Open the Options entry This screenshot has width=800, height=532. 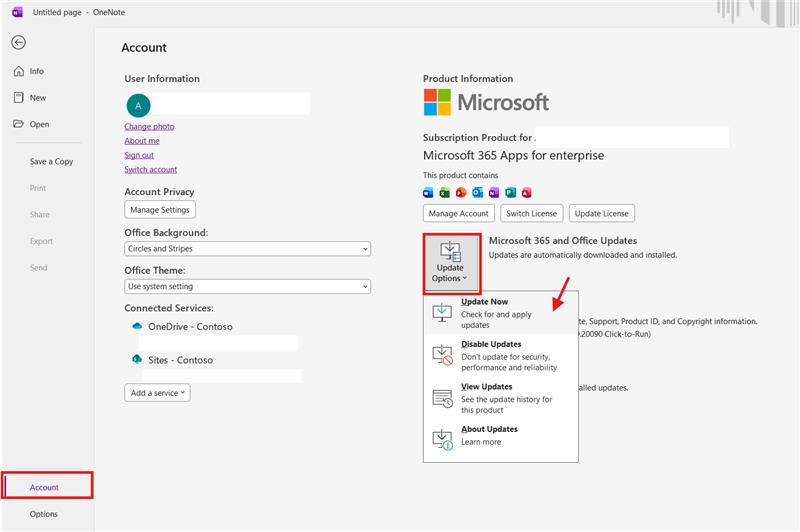(43, 514)
